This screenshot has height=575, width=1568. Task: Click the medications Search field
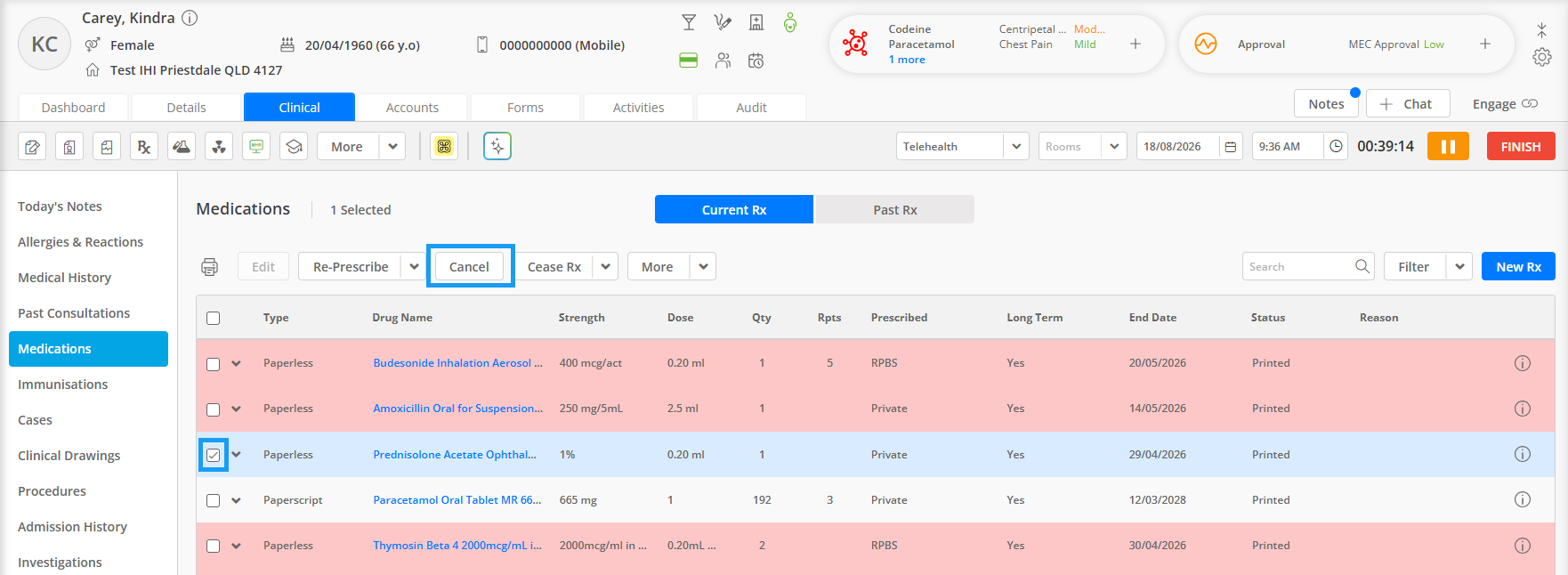[1297, 267]
